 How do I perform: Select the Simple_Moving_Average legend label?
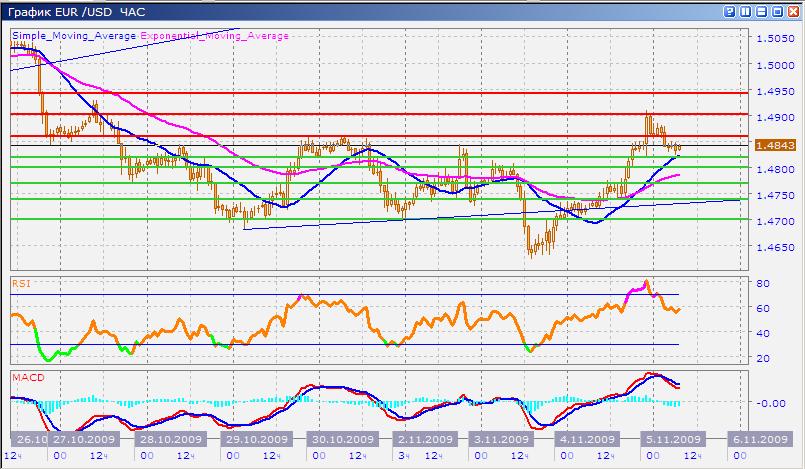(75, 35)
